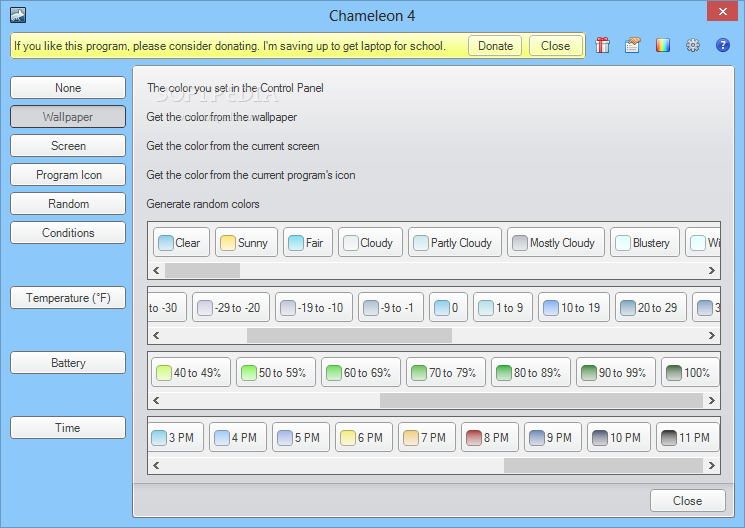745x528 pixels.
Task: Pick the 9 PM time color swatch
Action: tap(553, 438)
